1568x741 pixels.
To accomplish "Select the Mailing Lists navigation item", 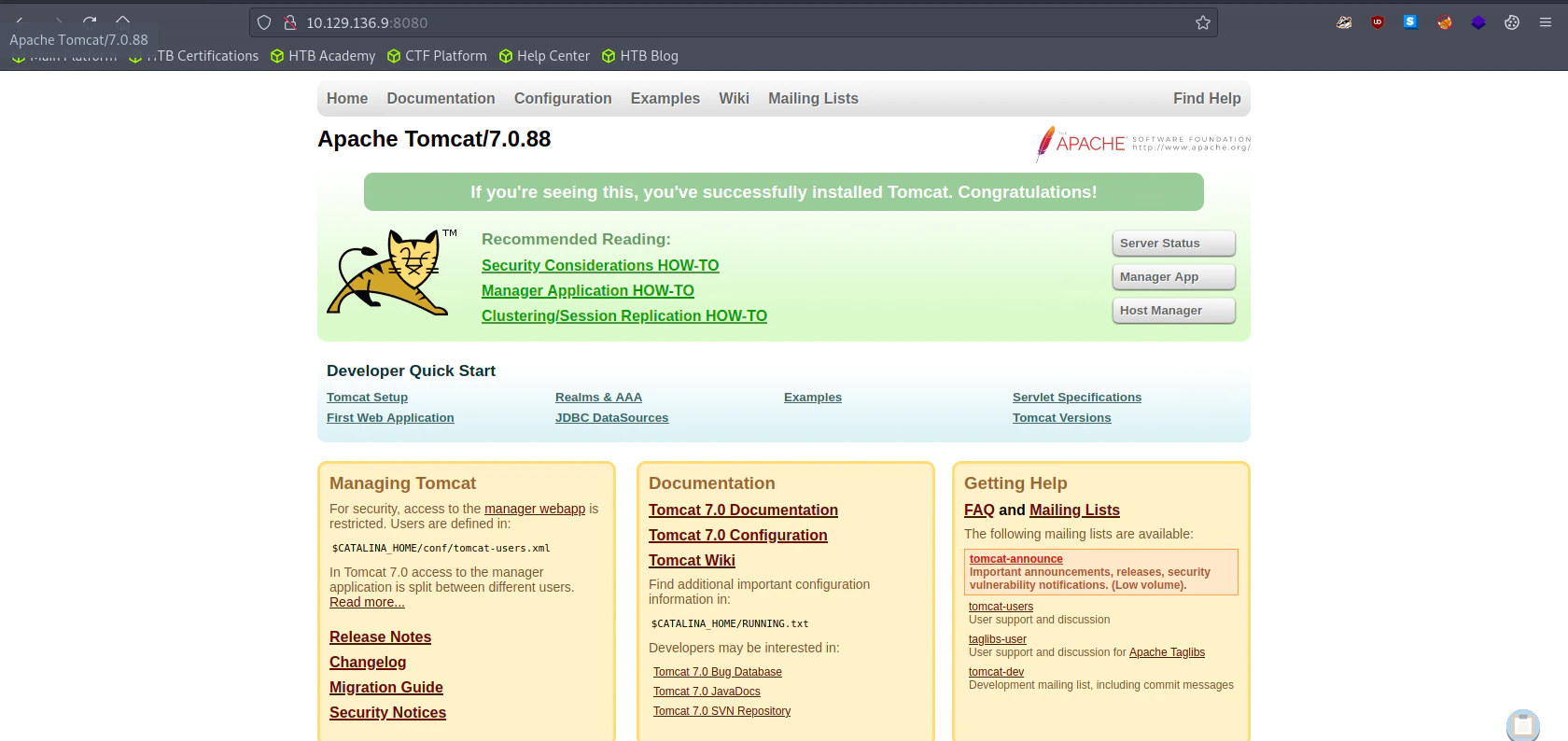I will [813, 98].
